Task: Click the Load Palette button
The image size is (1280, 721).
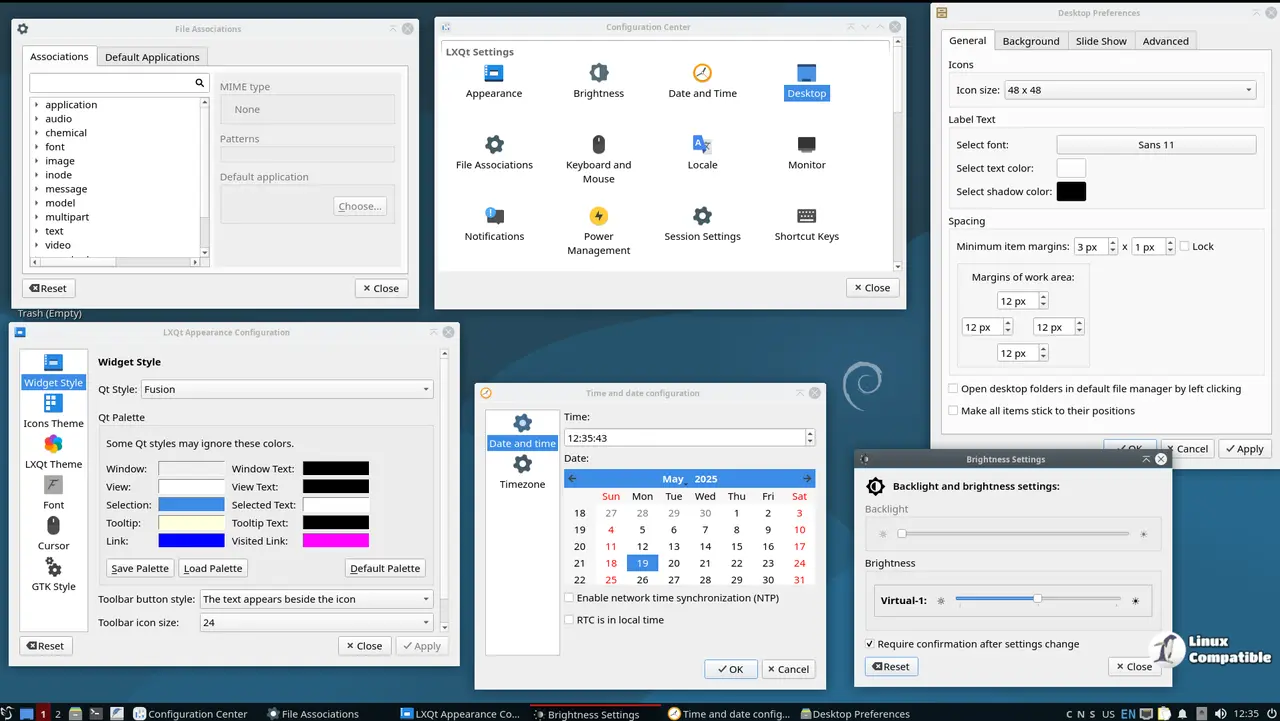Action: (x=212, y=568)
